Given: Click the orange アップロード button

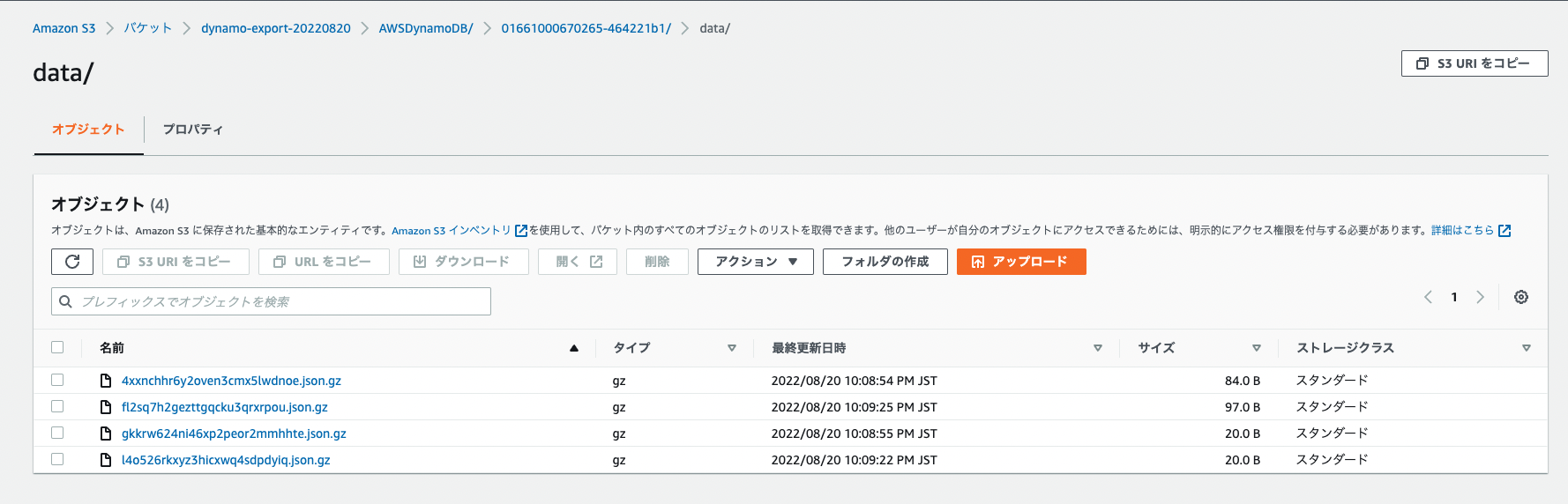Looking at the screenshot, I should click(x=1021, y=262).
